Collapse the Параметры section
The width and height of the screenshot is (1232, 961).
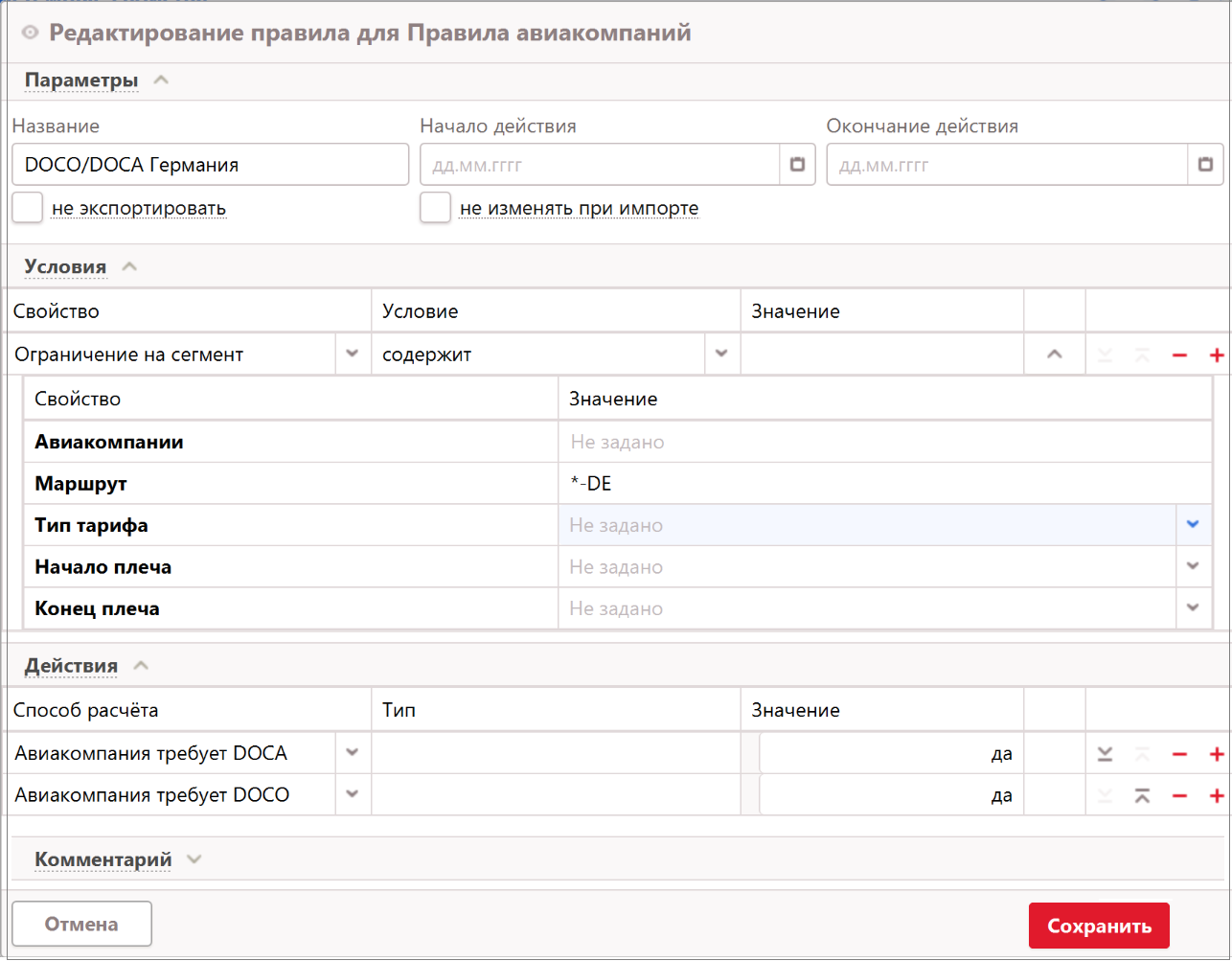pyautogui.click(x=161, y=80)
